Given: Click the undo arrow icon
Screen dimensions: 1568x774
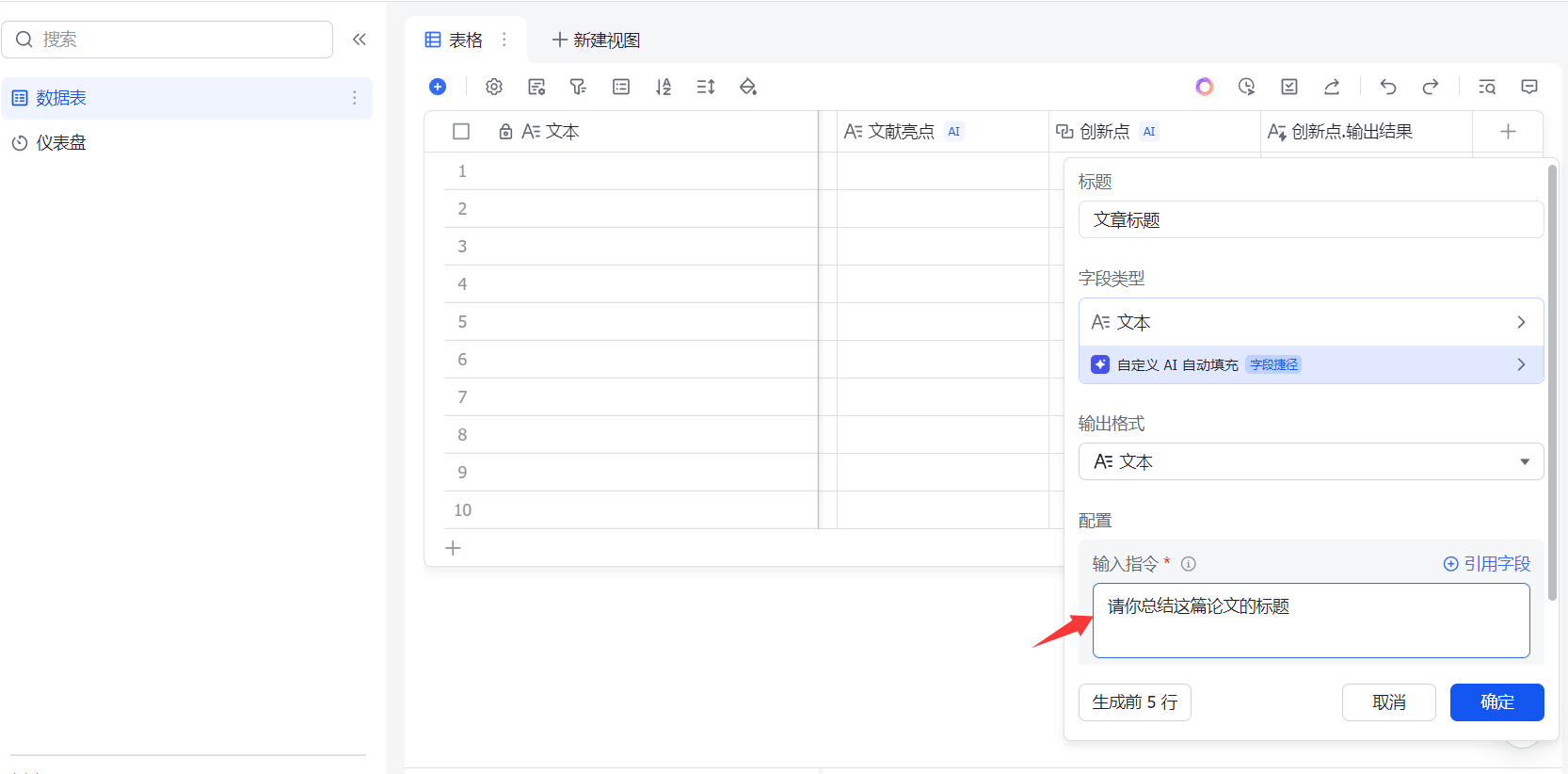Looking at the screenshot, I should point(1388,87).
